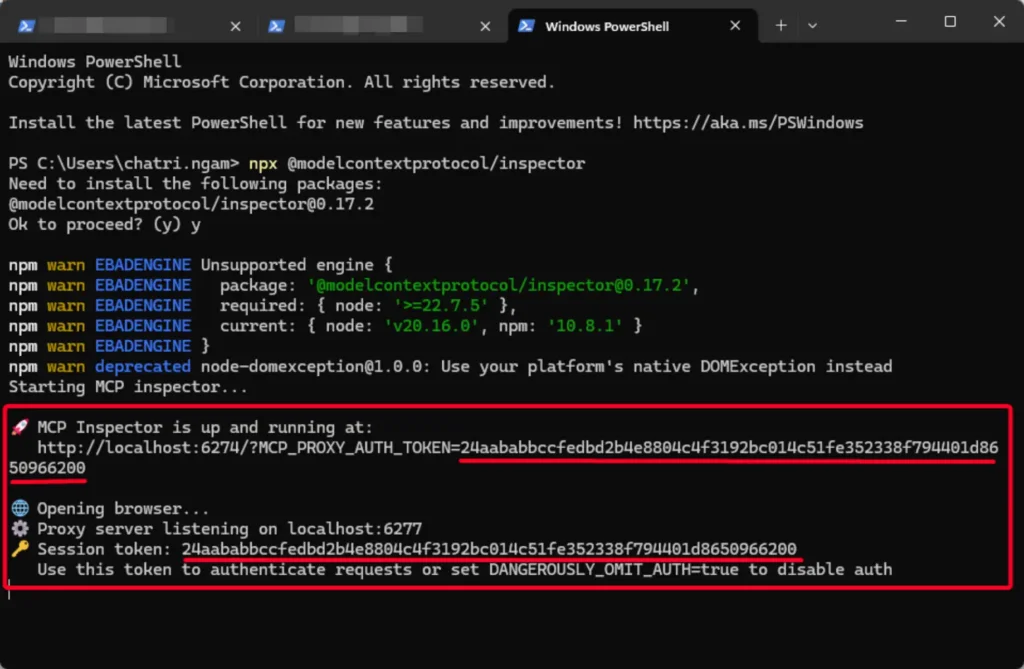Click the PowerShell icon on the second tab
This screenshot has height=669, width=1024.
277,26
